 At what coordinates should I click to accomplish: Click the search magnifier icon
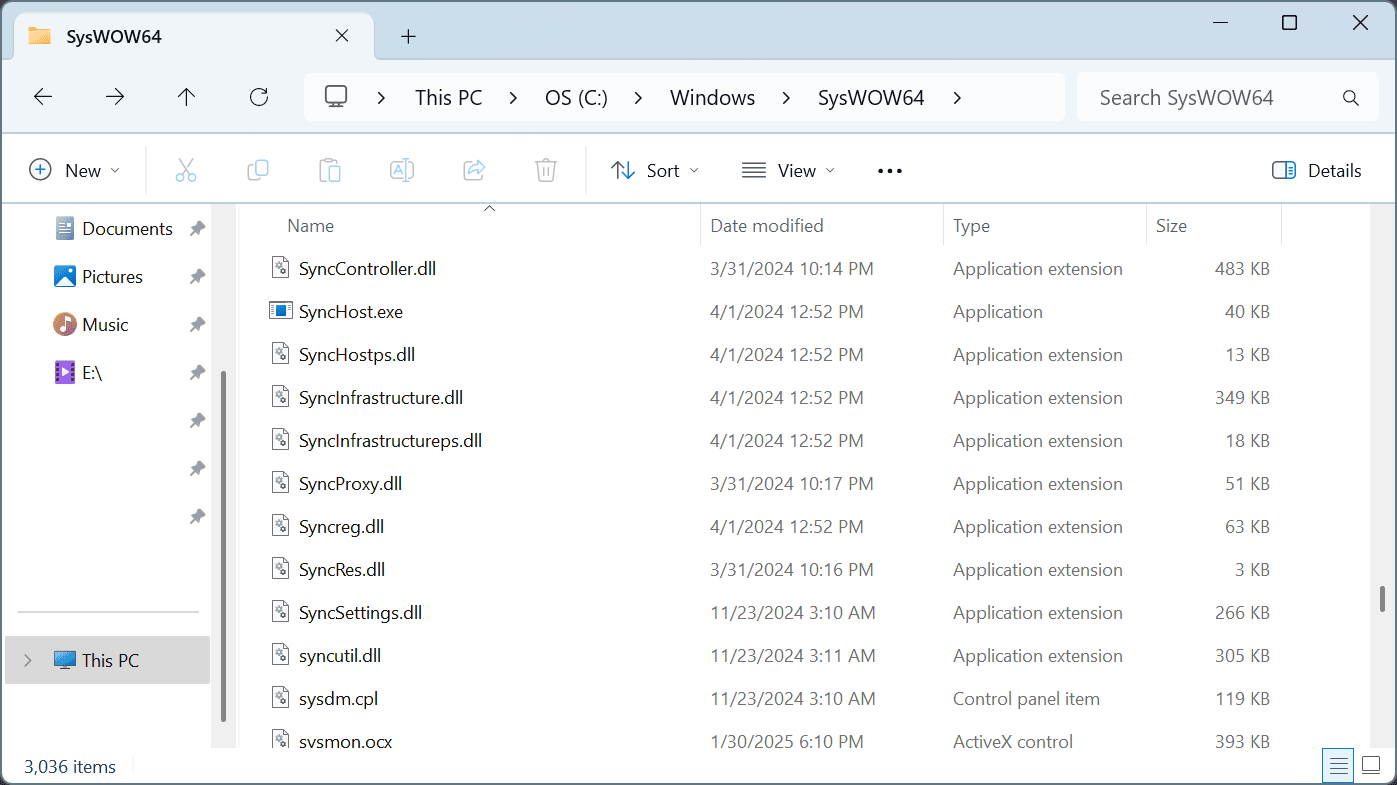click(x=1351, y=98)
